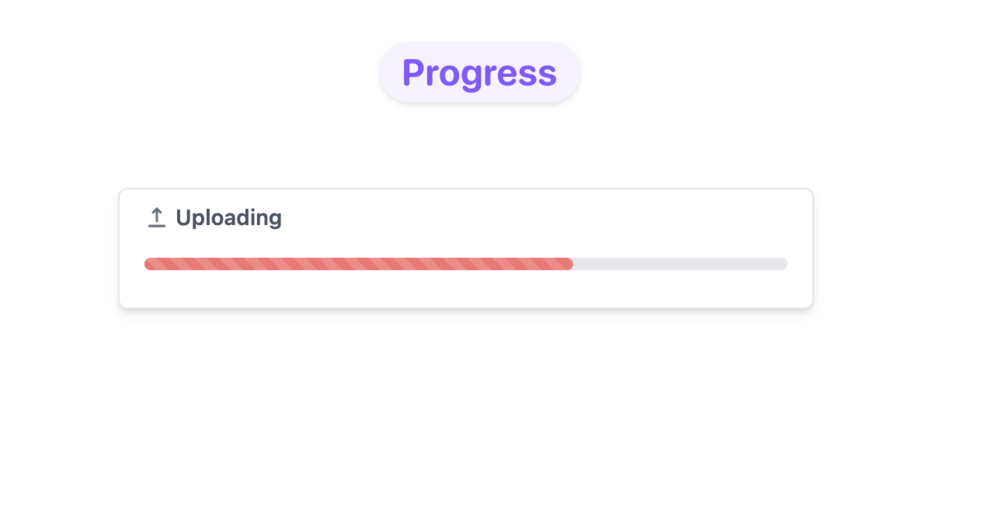
Task: Click the upload arrow icon
Action: coord(156,217)
